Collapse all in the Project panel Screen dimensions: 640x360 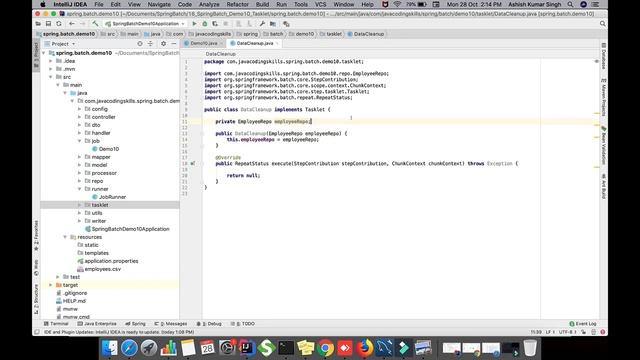pyautogui.click(x=150, y=44)
